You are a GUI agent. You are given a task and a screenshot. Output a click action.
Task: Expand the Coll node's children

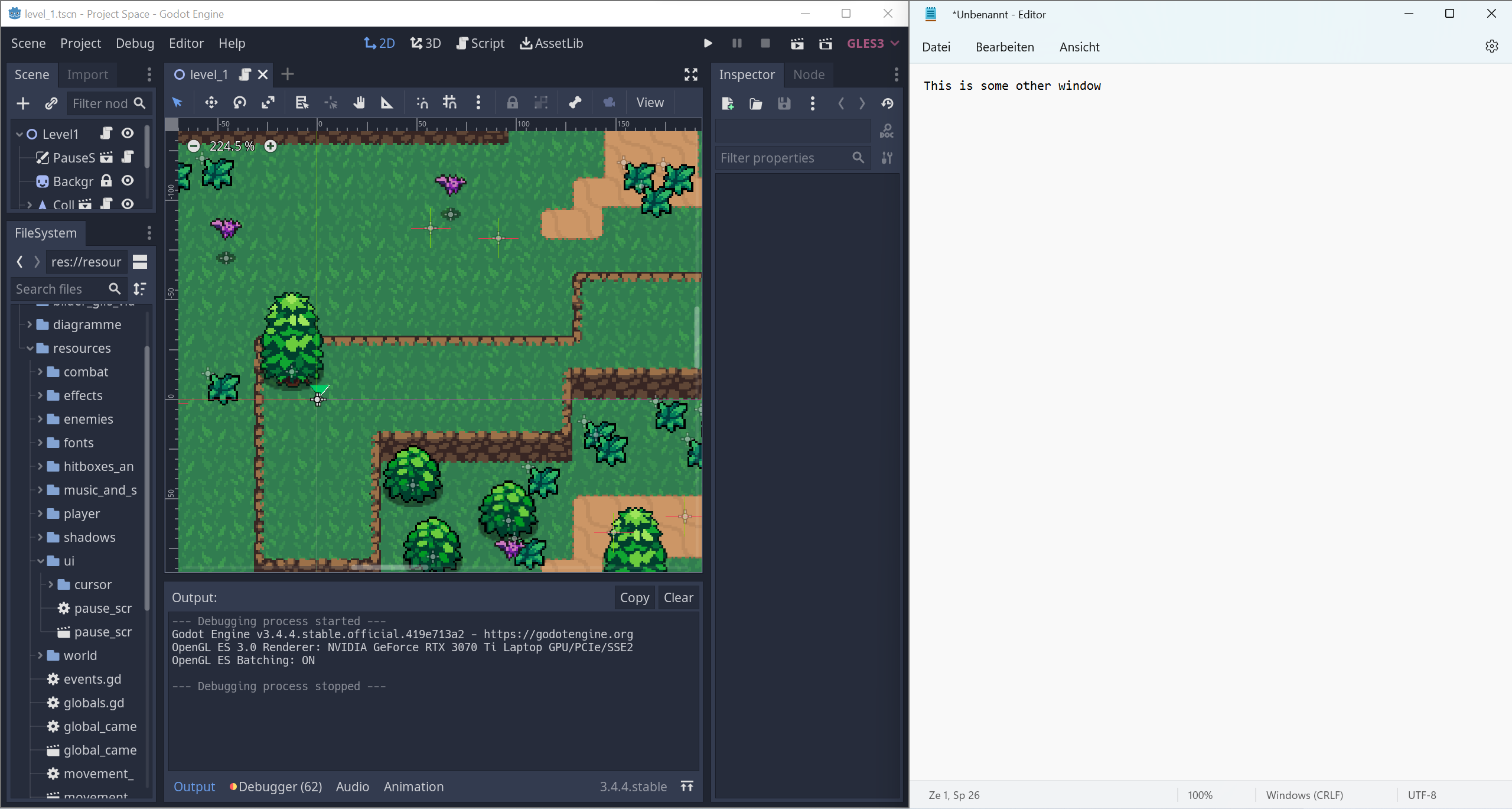point(28,205)
